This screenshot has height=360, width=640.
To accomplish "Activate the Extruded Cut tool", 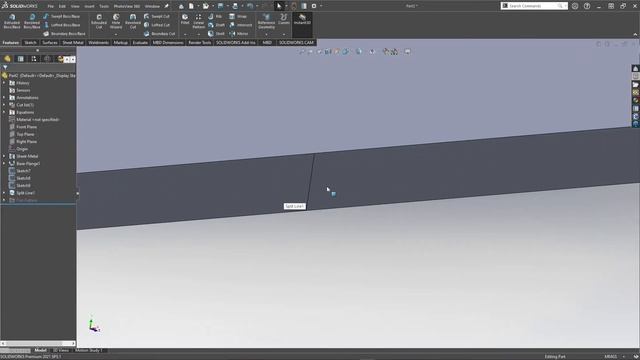I will coord(99,21).
